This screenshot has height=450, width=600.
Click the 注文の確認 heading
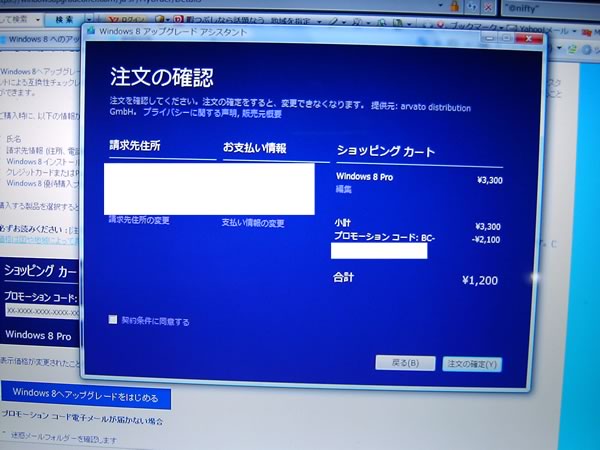[x=161, y=77]
